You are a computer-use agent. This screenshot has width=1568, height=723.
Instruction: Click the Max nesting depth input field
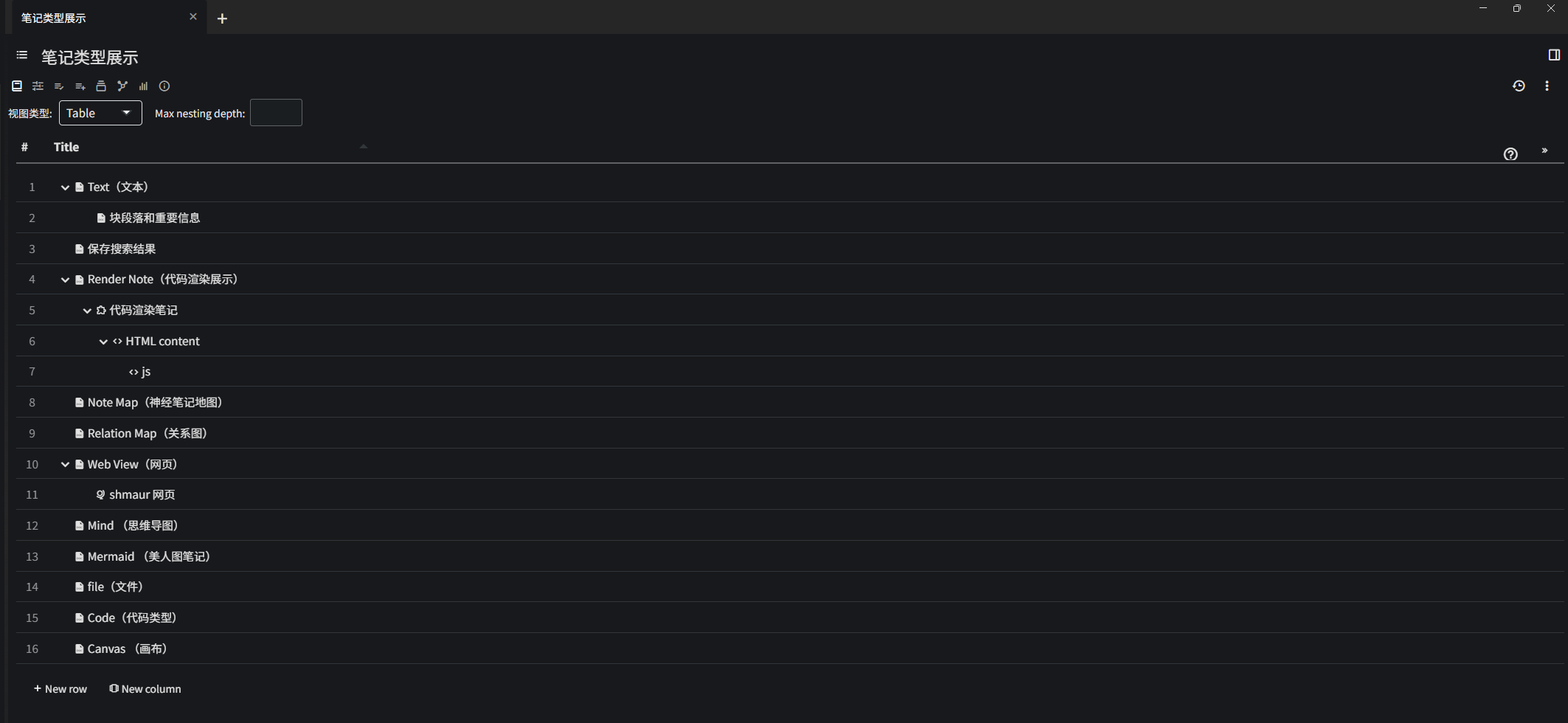point(276,113)
